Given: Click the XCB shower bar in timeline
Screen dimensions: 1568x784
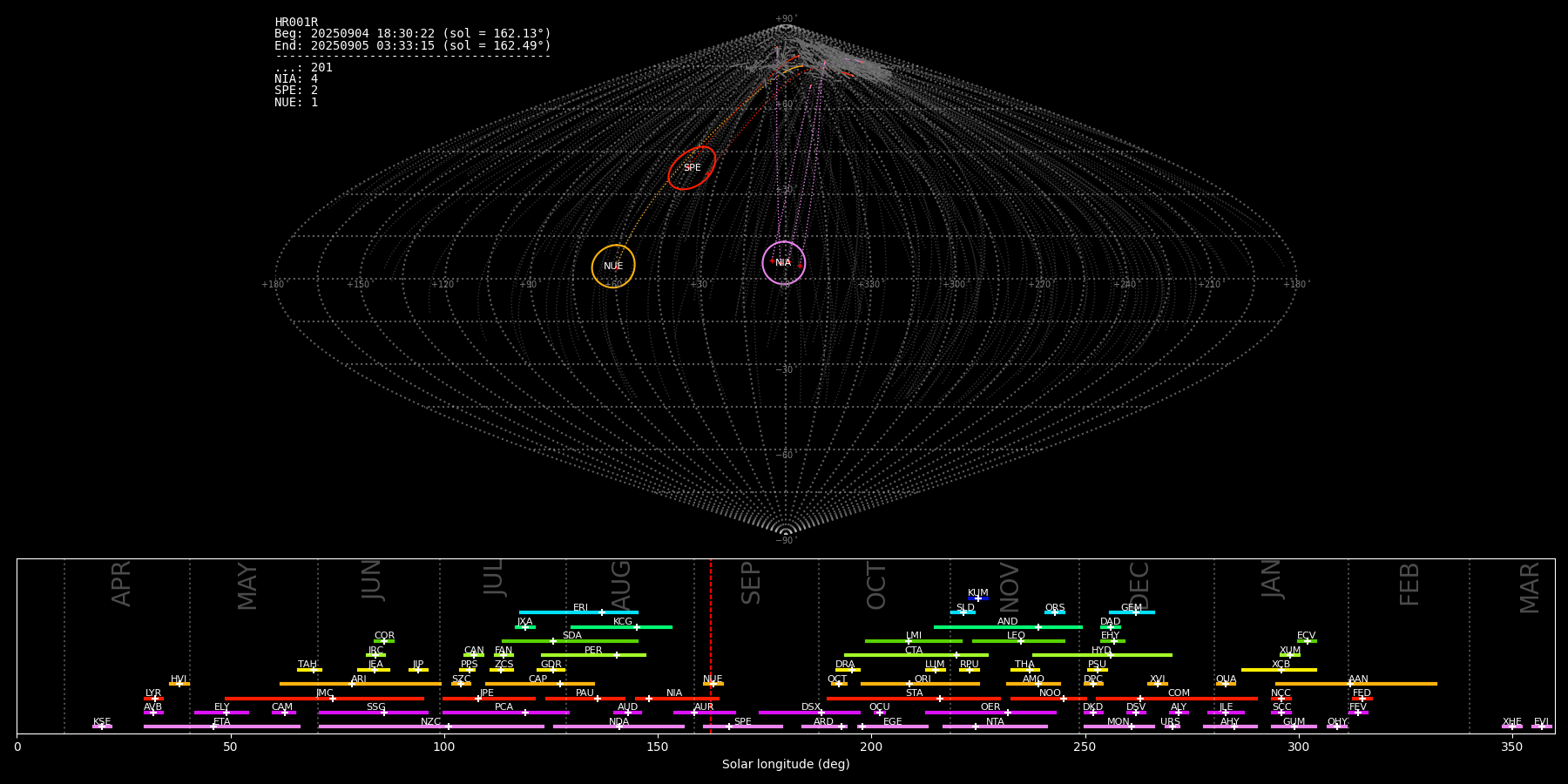Looking at the screenshot, I should tap(1279, 670).
